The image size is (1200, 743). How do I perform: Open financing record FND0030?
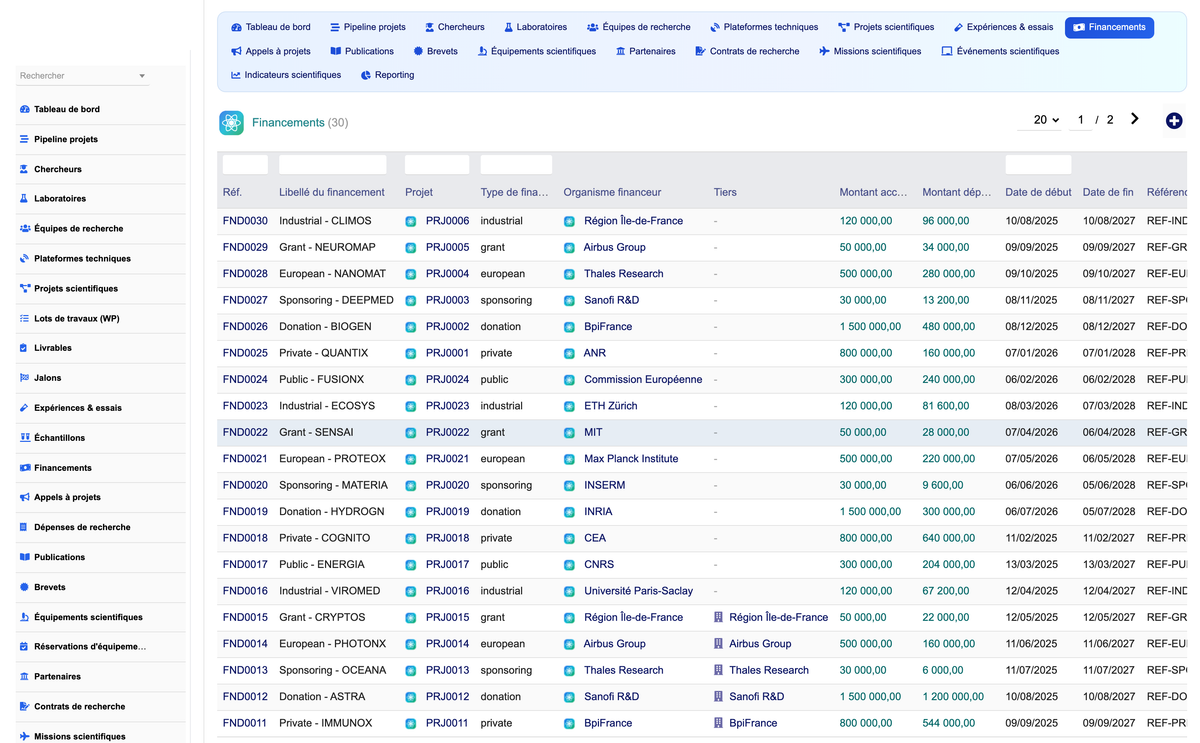pyautogui.click(x=245, y=221)
